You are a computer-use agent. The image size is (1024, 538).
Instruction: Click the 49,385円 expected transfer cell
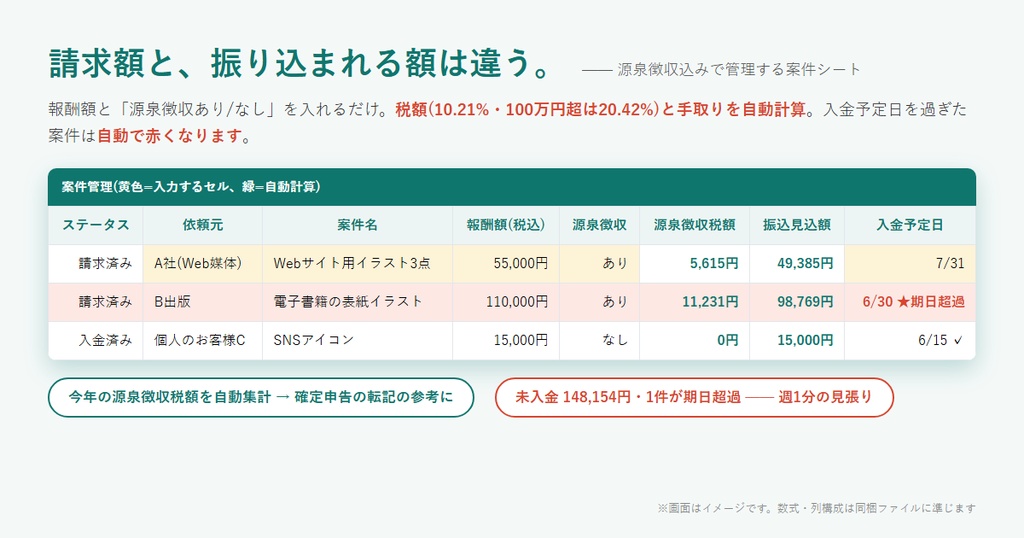point(797,264)
